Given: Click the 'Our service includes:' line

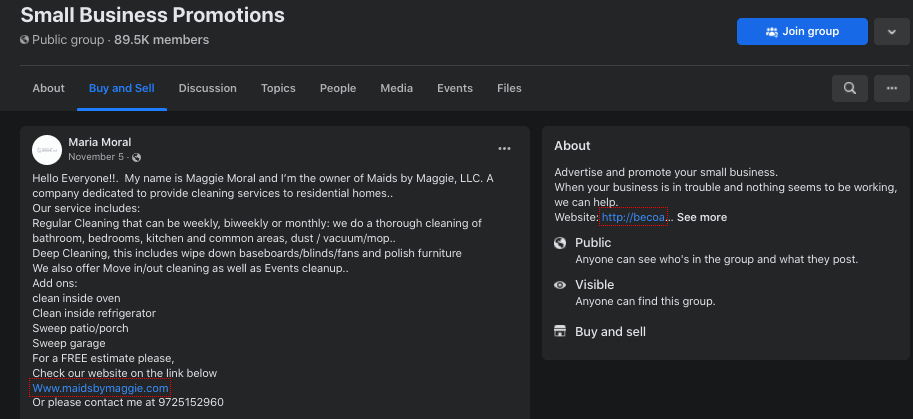Looking at the screenshot, I should [x=86, y=208].
